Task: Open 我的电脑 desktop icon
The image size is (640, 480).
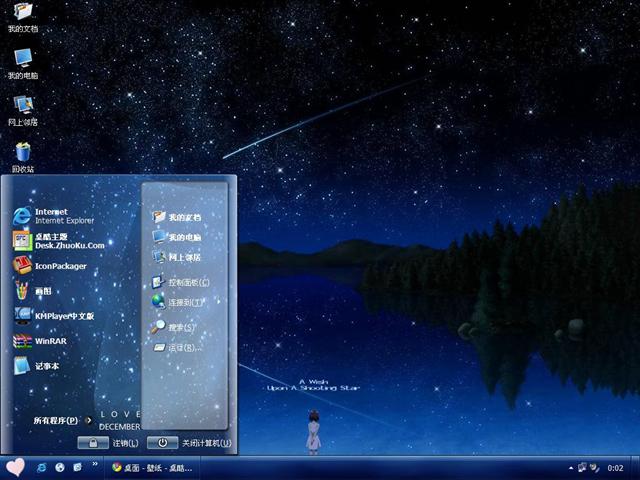Action: (22, 60)
